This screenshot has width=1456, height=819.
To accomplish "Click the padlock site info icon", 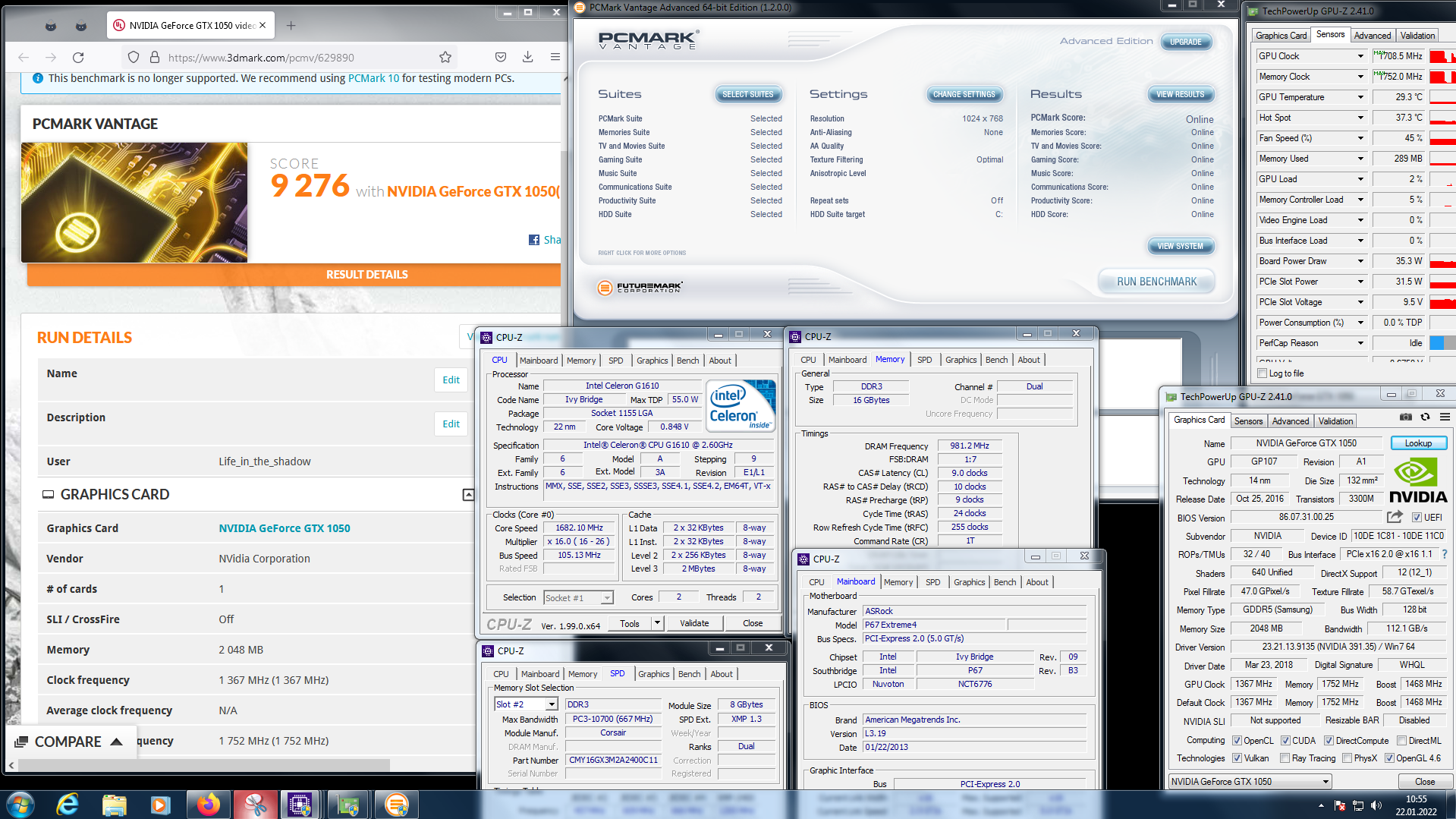I will 155,57.
